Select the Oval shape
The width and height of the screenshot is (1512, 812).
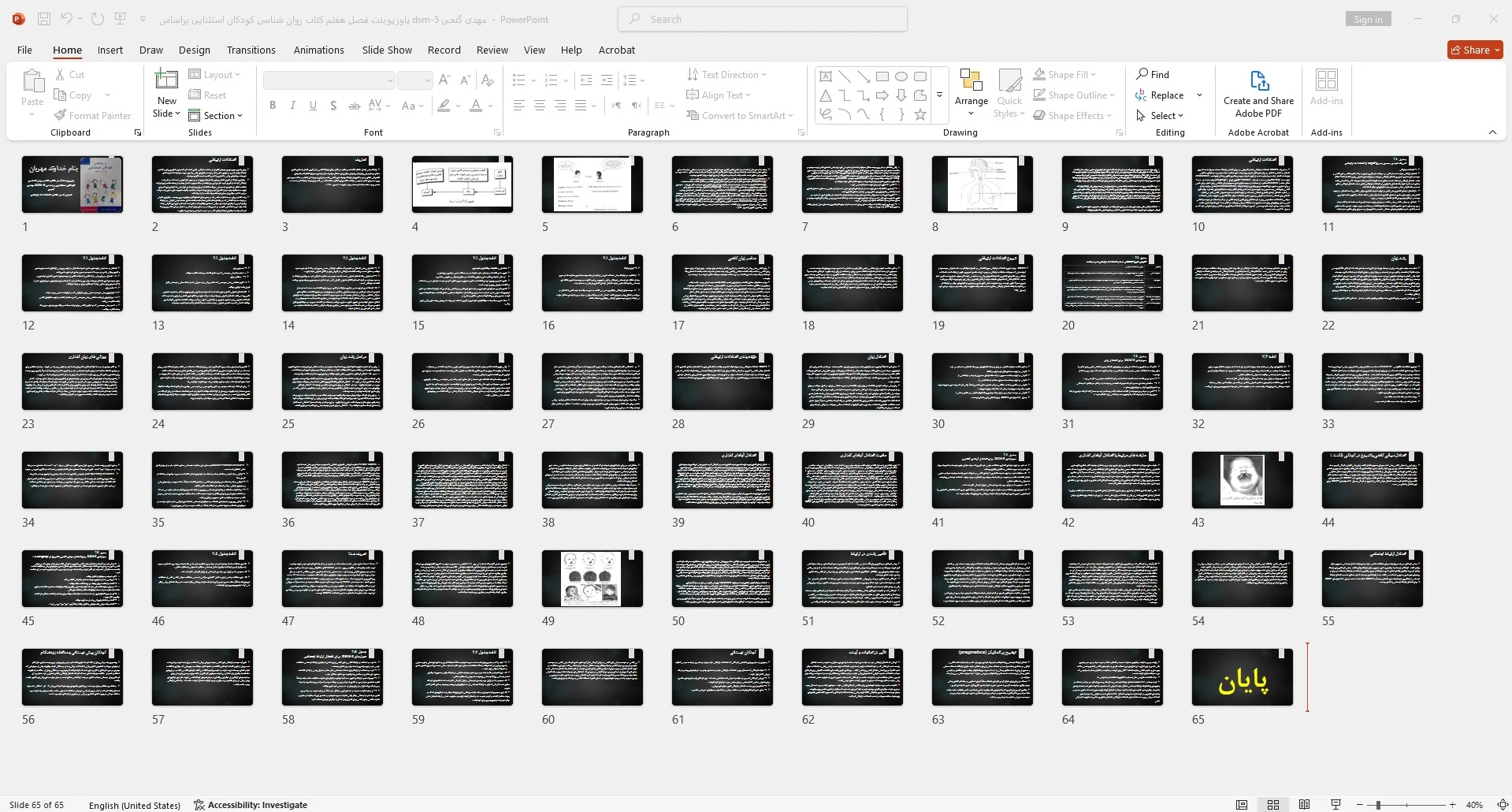tap(901, 76)
